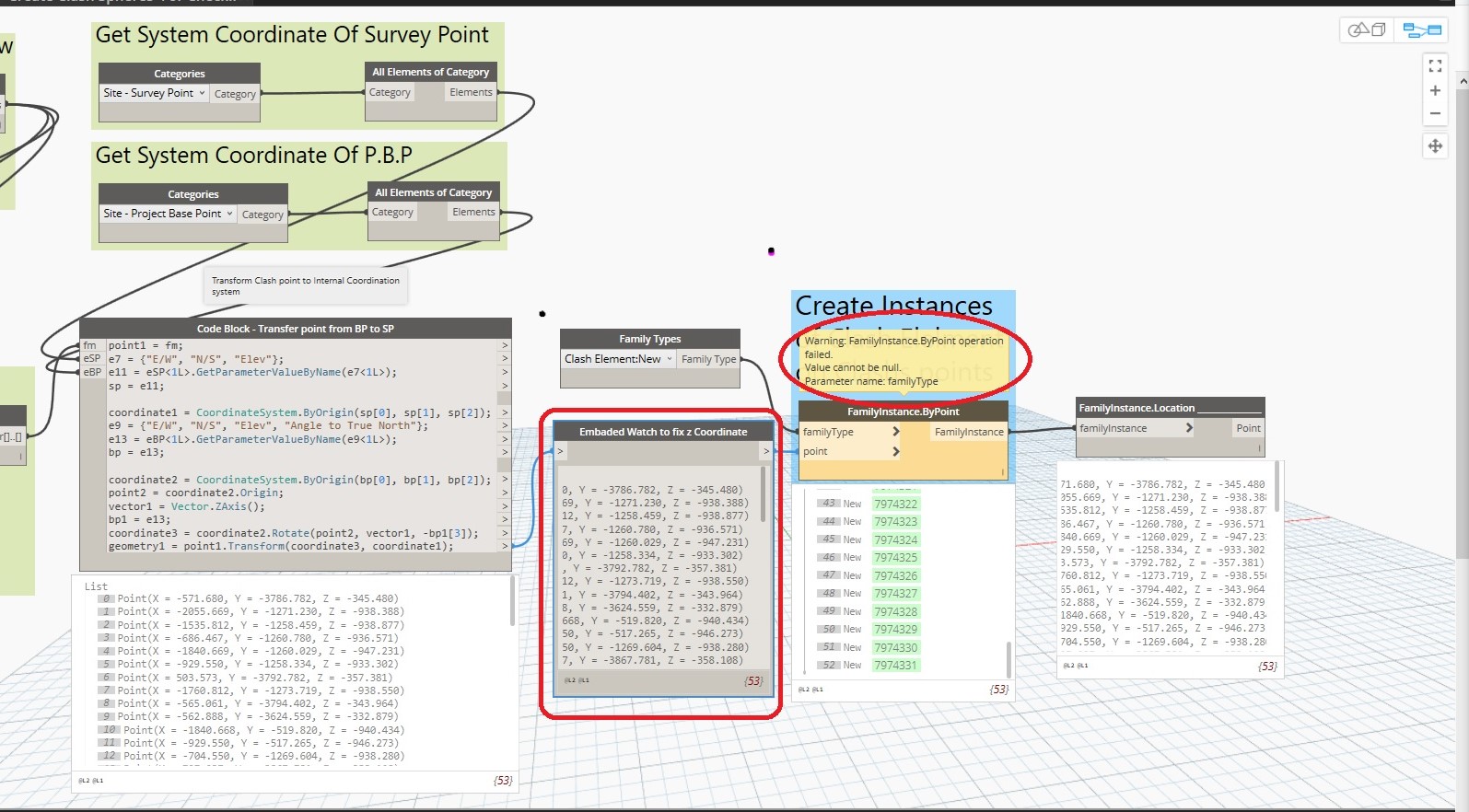
Task: Click the window scrollbar up arrow
Action: point(1463,81)
